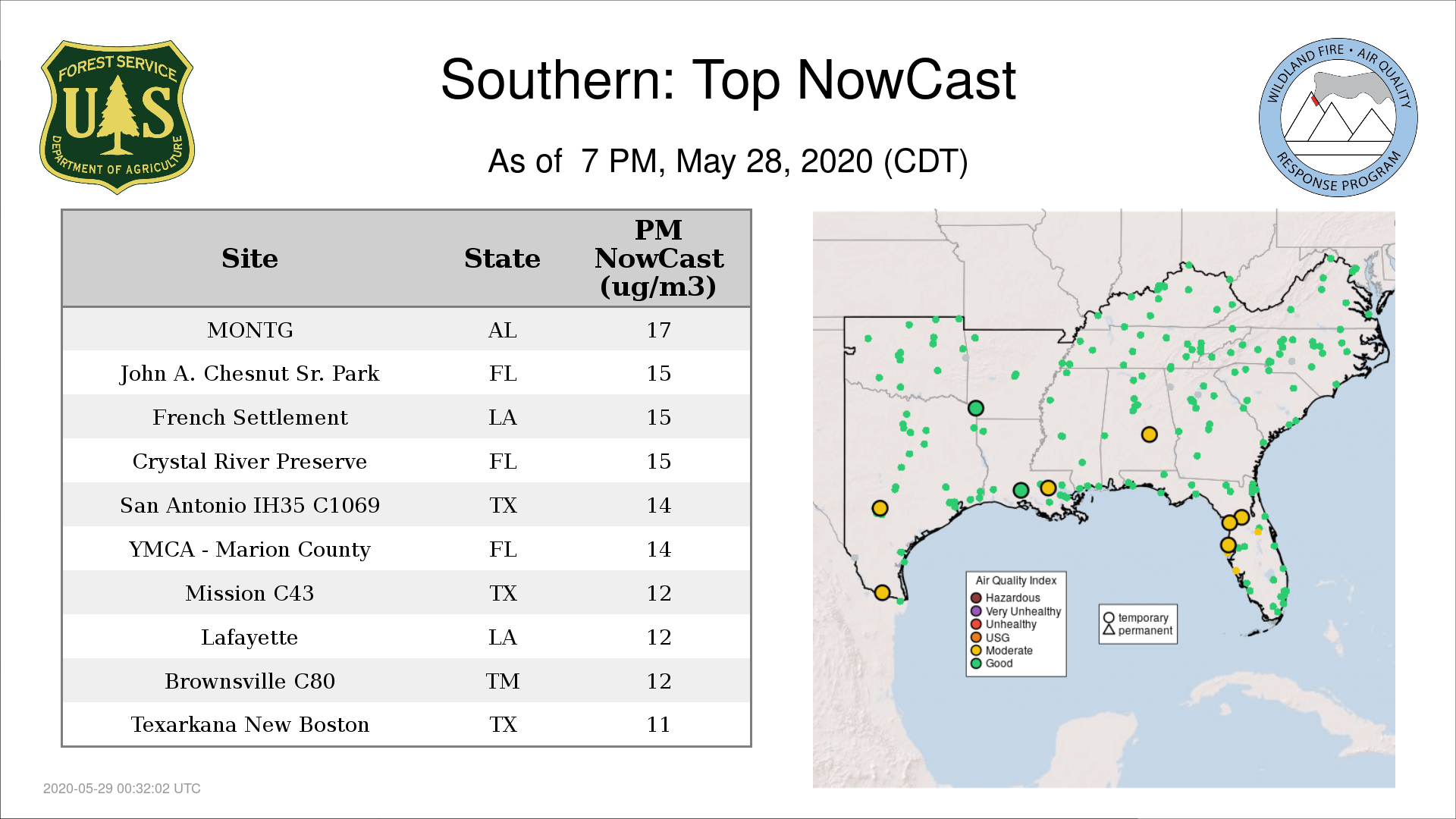Click the Moderate yellow legend swatch
Screen dimensions: 1456x819
tap(976, 650)
